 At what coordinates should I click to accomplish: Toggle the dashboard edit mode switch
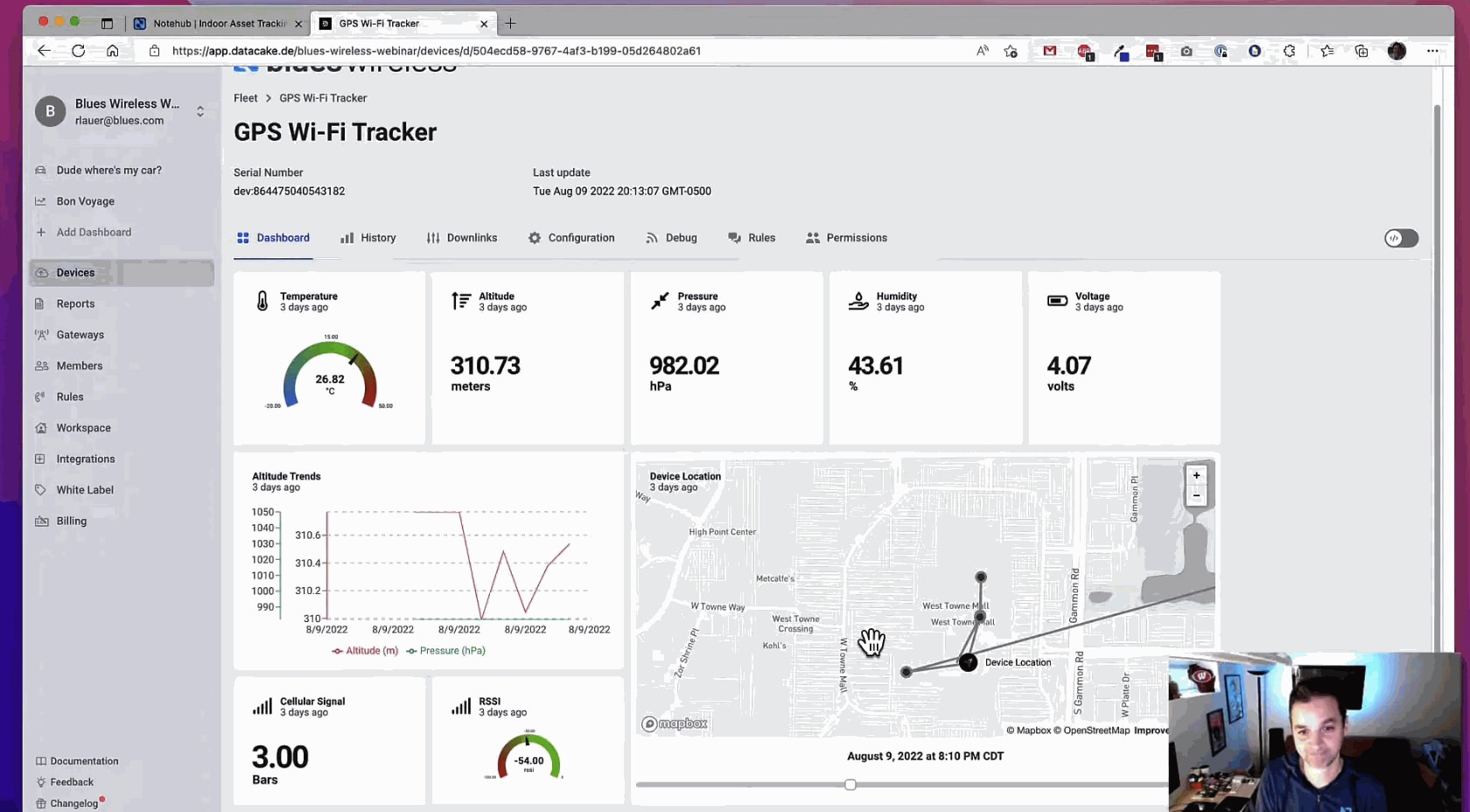tap(1401, 238)
